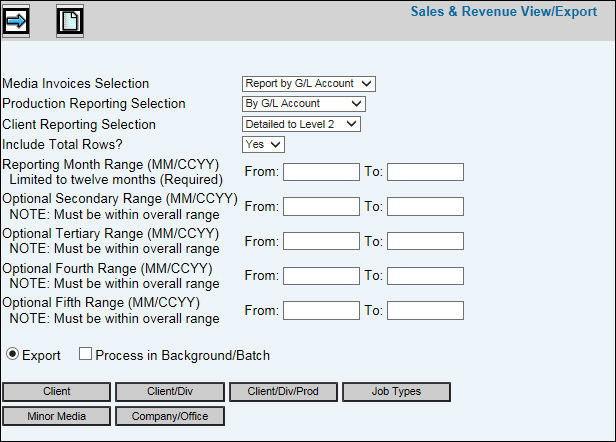This screenshot has height=442, width=616.
Task: Focus Optional Fifth Range To field
Action: (425, 310)
